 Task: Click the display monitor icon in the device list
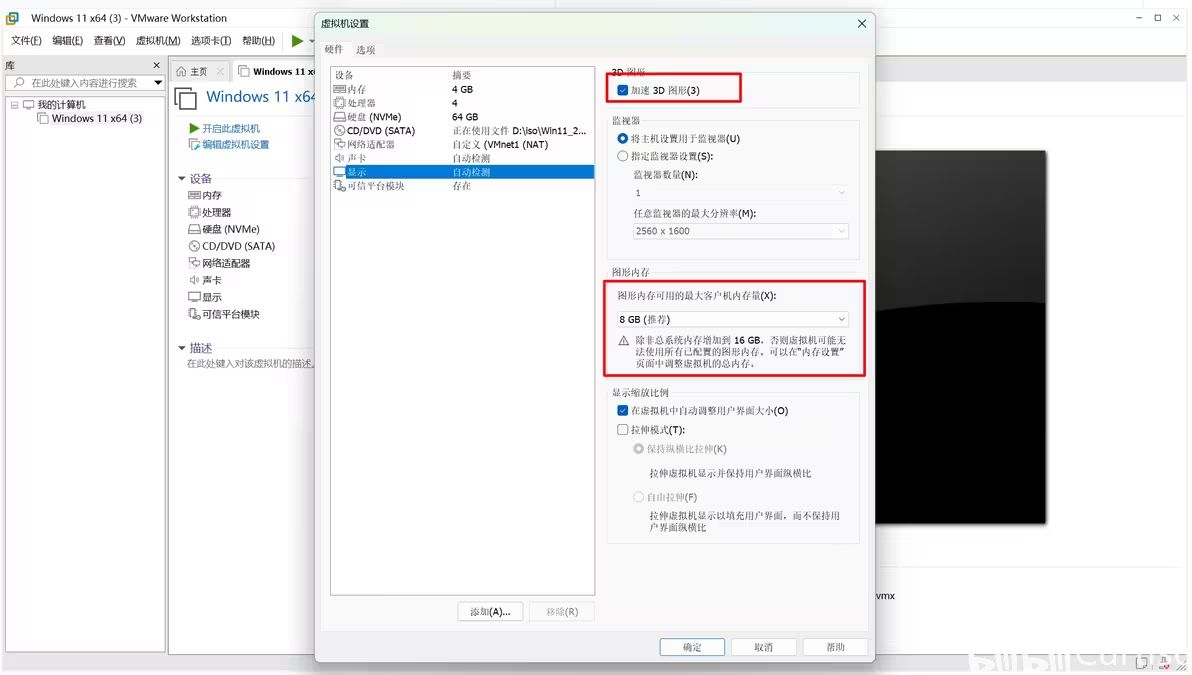point(340,172)
